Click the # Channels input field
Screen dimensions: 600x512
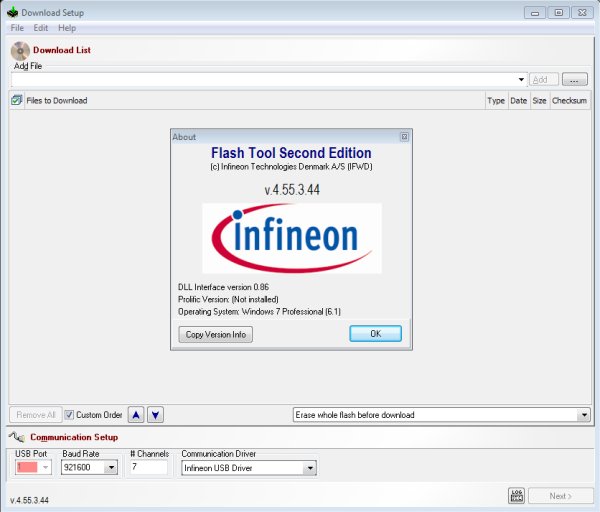click(149, 467)
